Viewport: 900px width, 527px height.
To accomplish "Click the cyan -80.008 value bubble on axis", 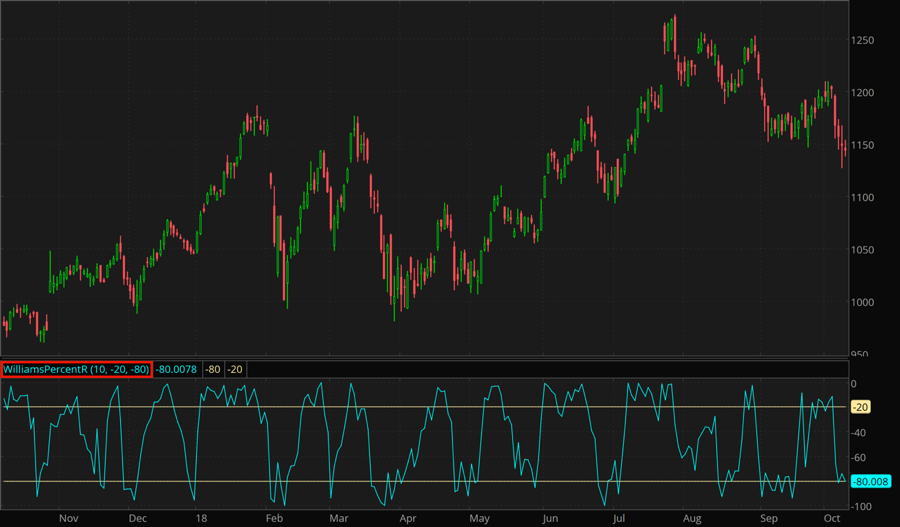I will coord(868,481).
